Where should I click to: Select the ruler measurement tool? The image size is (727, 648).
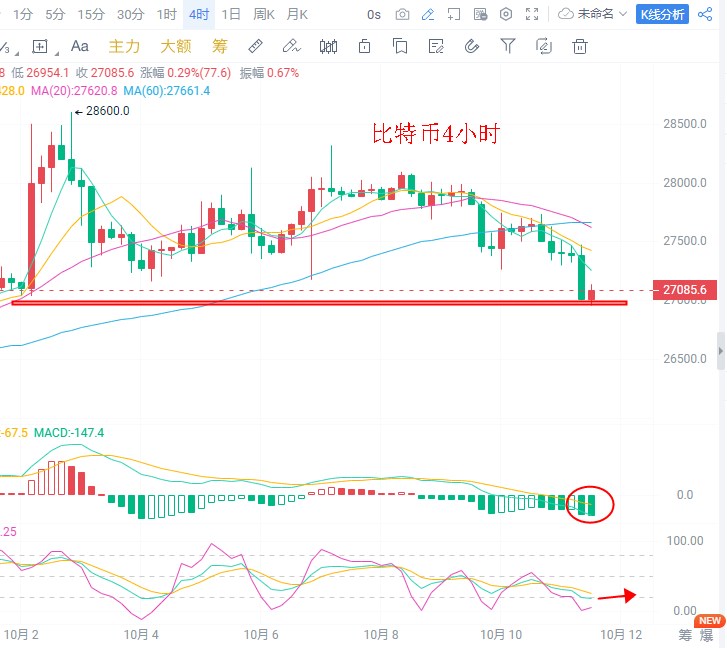click(x=254, y=46)
